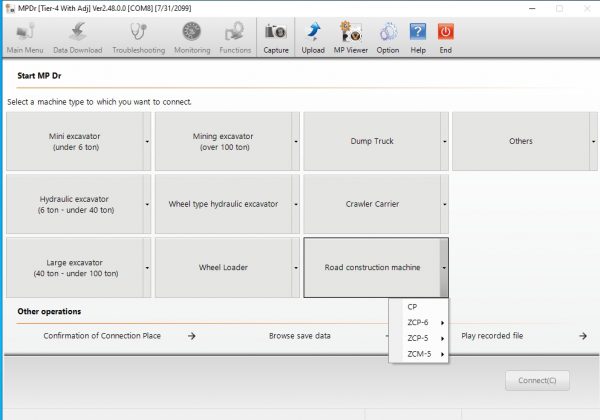
Task: Select Large excavator (40 ton - under 100 ton)
Action: pos(75,268)
